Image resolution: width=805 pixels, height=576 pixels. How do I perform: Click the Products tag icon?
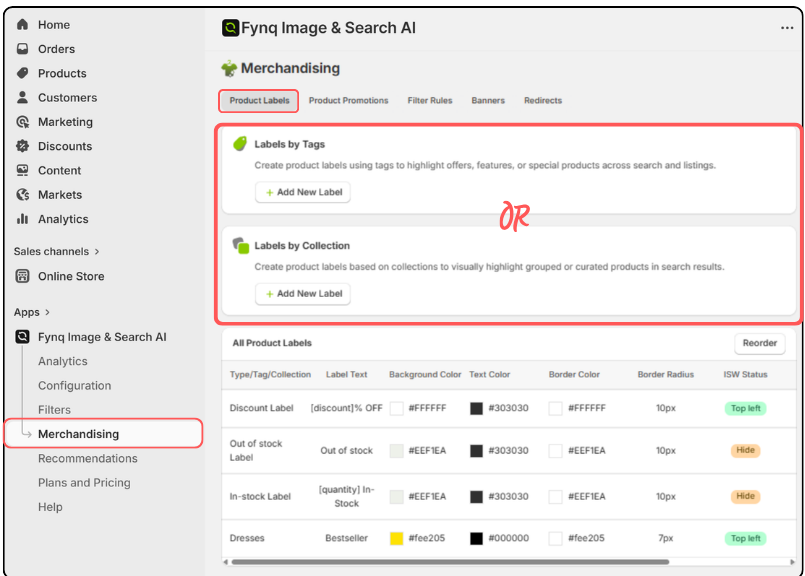click(x=22, y=73)
